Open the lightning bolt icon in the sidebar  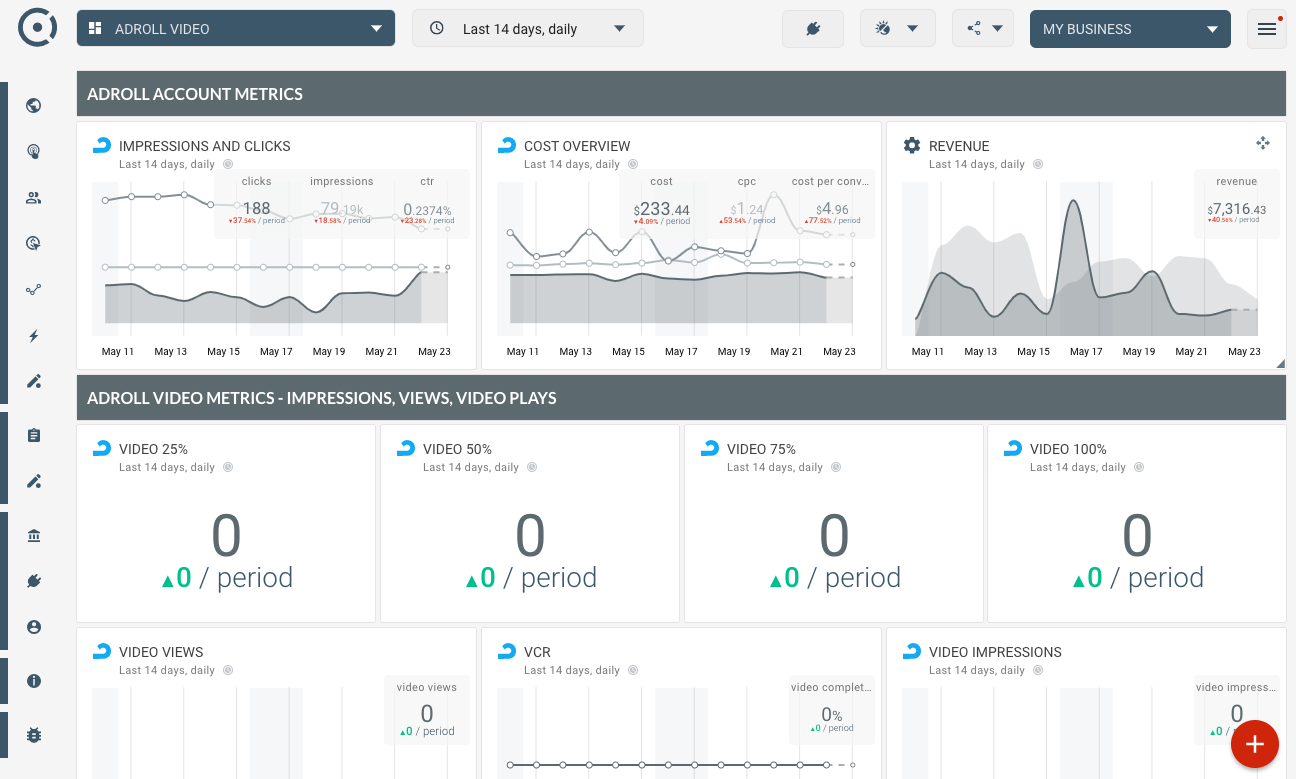34,336
